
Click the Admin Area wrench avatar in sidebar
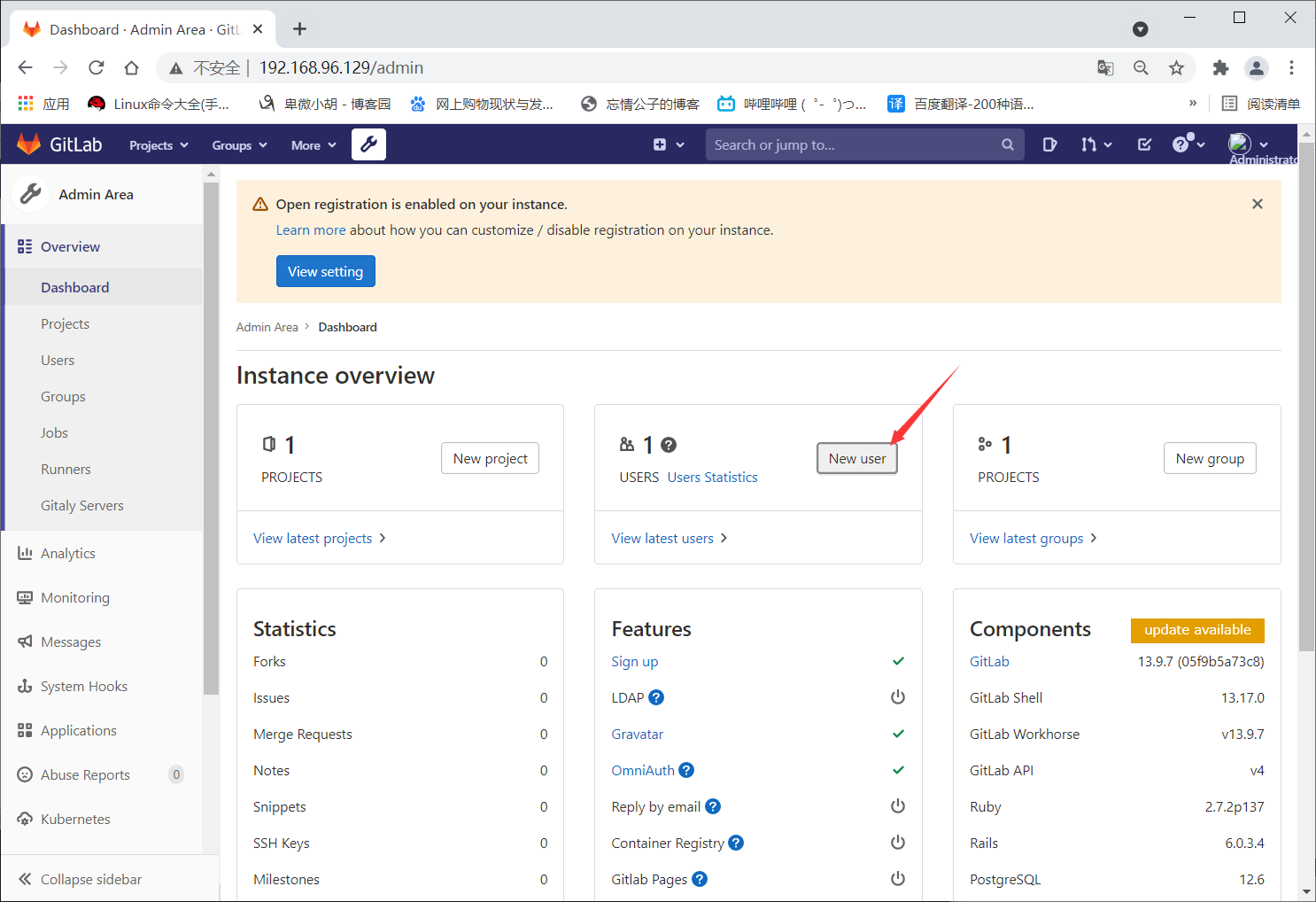point(30,194)
